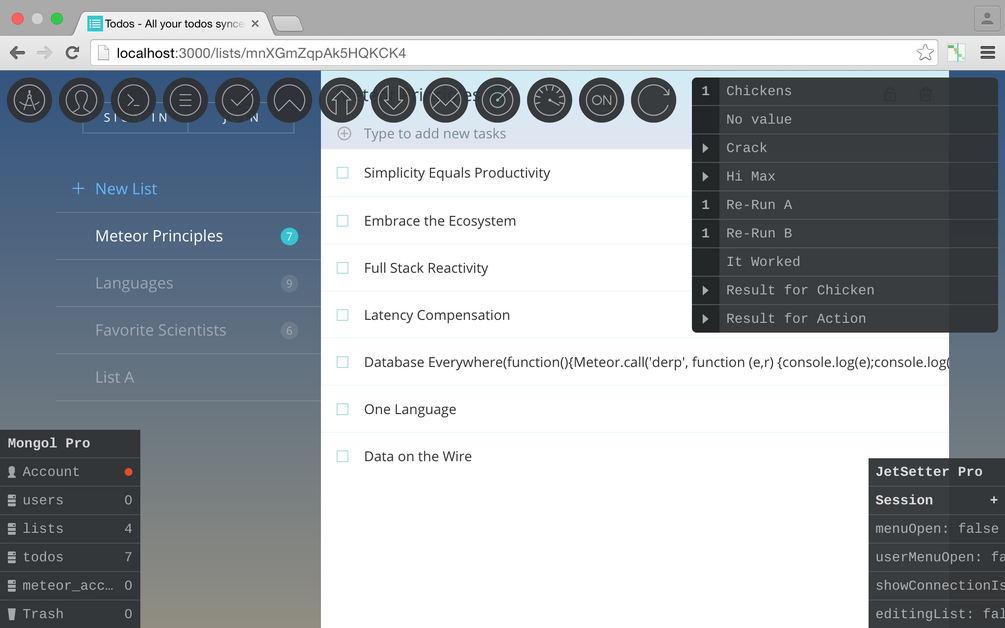
Task: Click the radar target circle icon
Action: point(497,100)
